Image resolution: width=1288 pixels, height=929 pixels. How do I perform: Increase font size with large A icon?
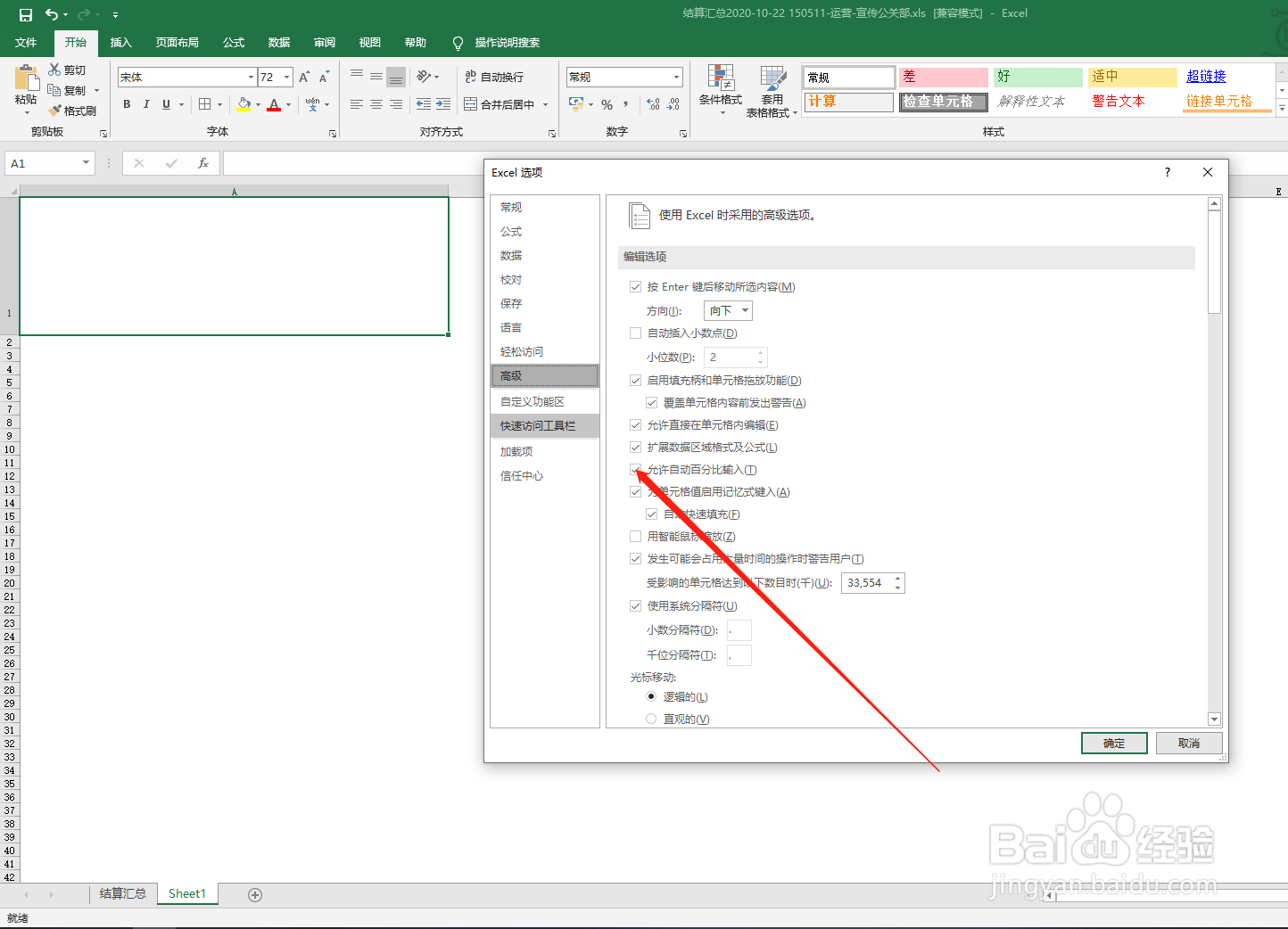[304, 78]
